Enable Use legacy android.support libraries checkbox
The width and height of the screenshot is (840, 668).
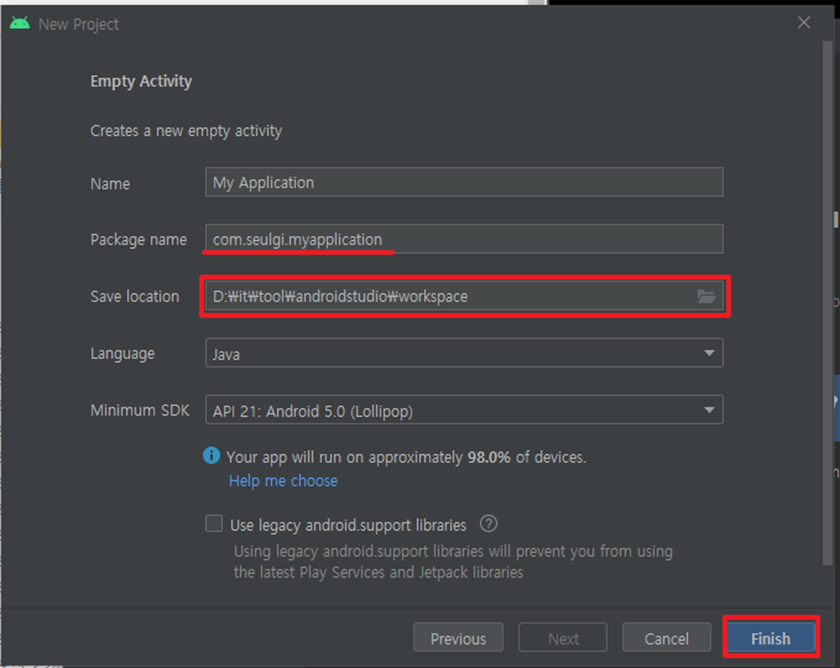pyautogui.click(x=214, y=523)
